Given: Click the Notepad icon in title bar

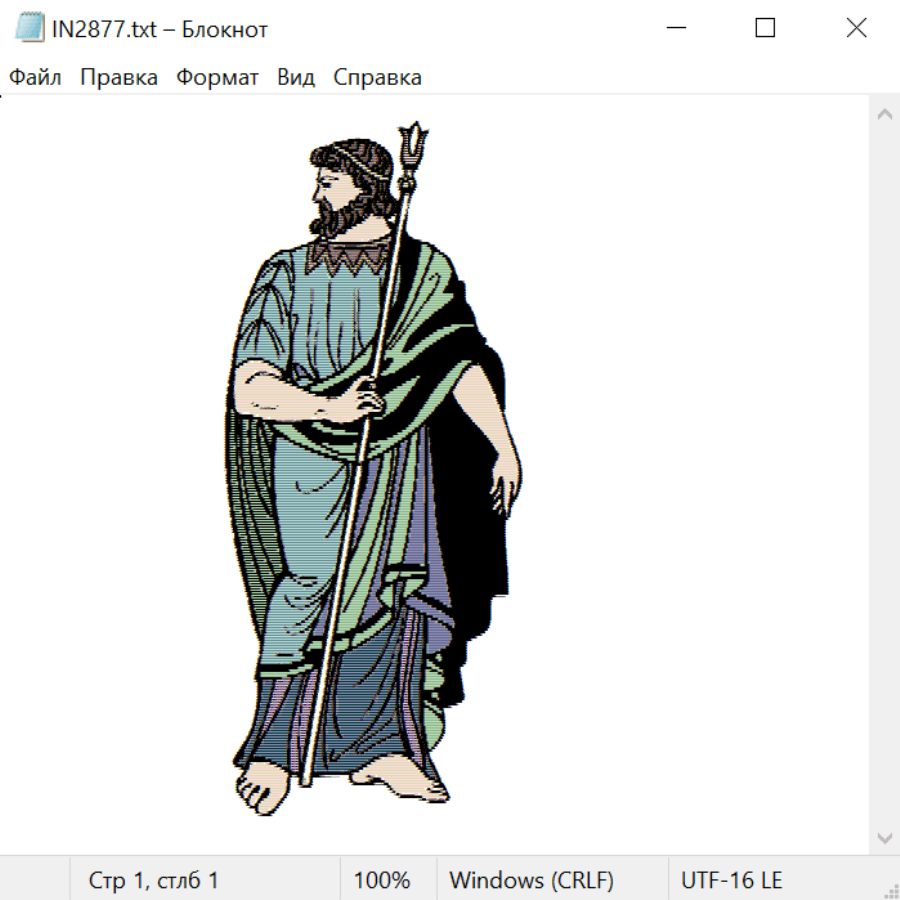Looking at the screenshot, I should [x=28, y=28].
